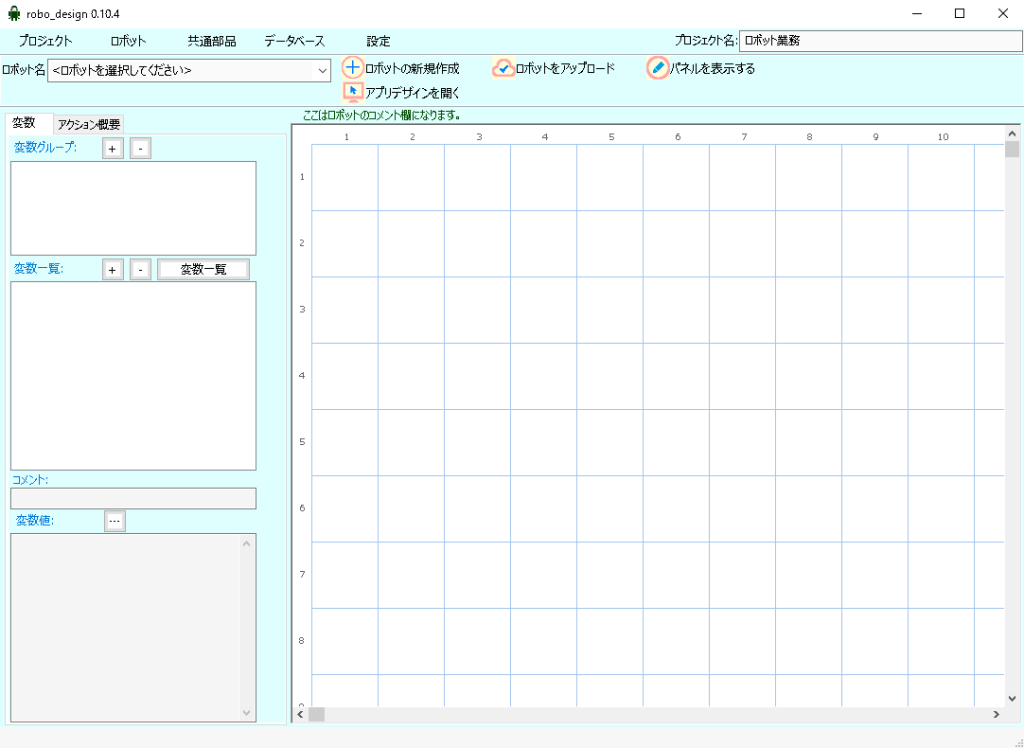Add a variable group with plus button
Screen dimensions: 1024x748
pyautogui.click(x=113, y=149)
